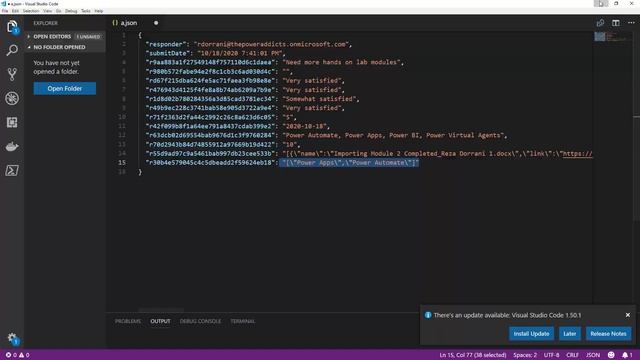Click the "2020-10-18" value on line 11
This screenshot has width=640, height=360.
click(x=304, y=126)
